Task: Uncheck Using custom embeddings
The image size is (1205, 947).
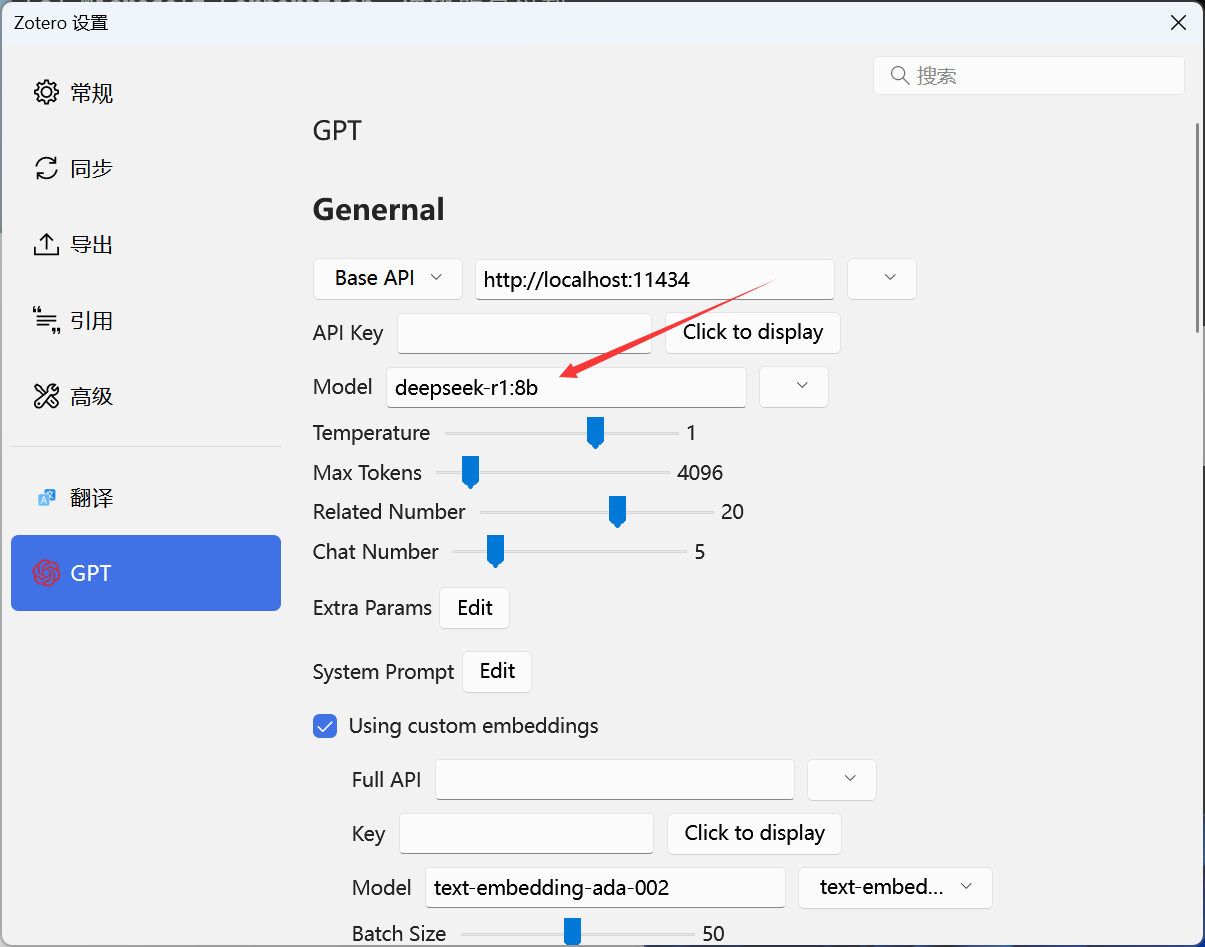Action: pyautogui.click(x=325, y=726)
